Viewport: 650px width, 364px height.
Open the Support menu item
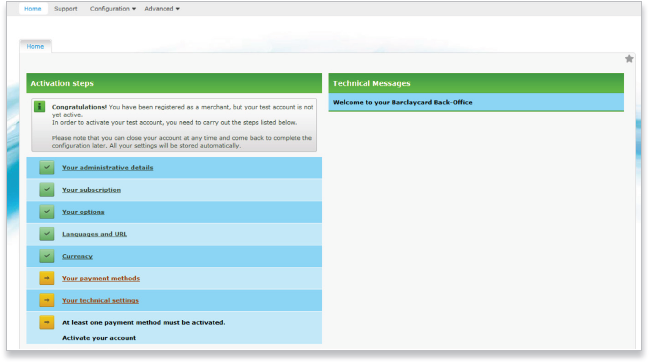coord(65,9)
